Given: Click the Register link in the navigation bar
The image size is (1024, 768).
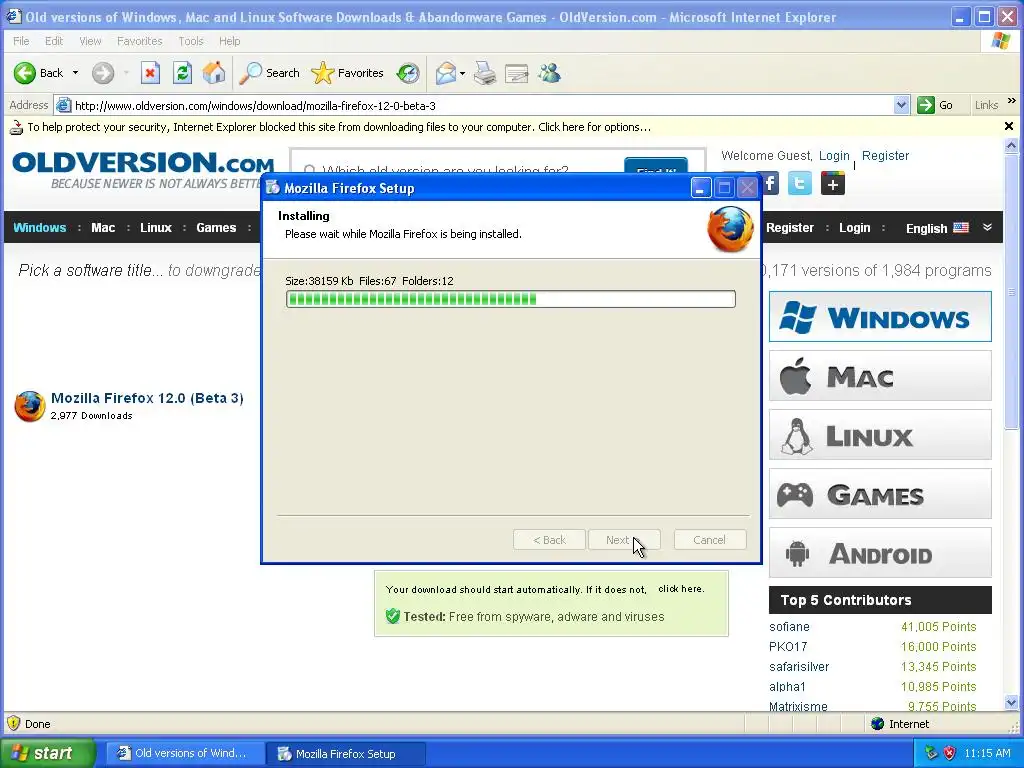Looking at the screenshot, I should 790,228.
